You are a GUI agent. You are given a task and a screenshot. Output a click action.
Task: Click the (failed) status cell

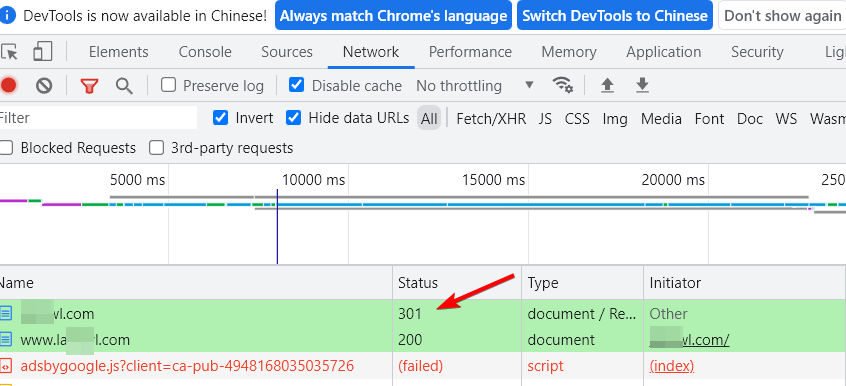pyautogui.click(x=420, y=366)
